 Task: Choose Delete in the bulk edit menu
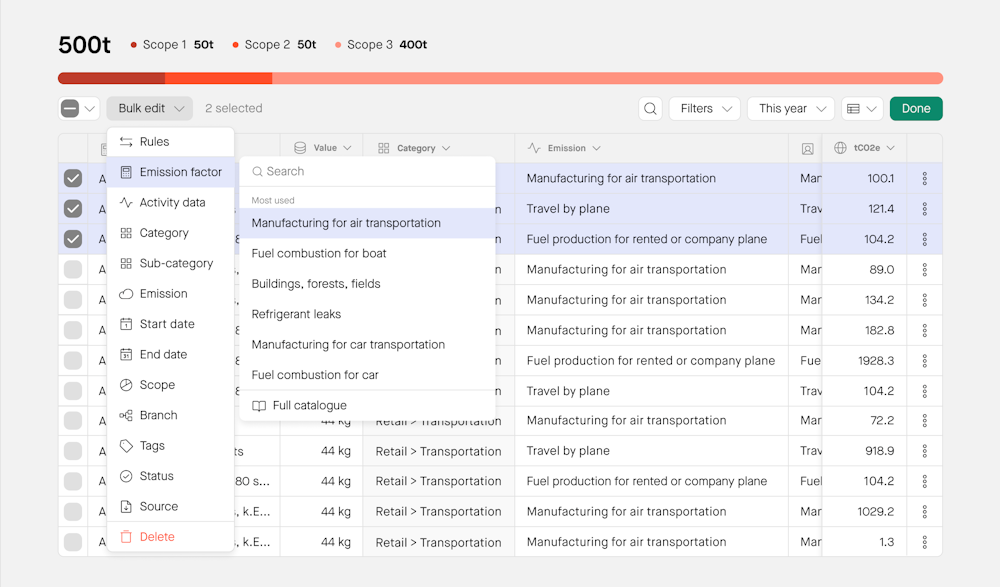[157, 537]
